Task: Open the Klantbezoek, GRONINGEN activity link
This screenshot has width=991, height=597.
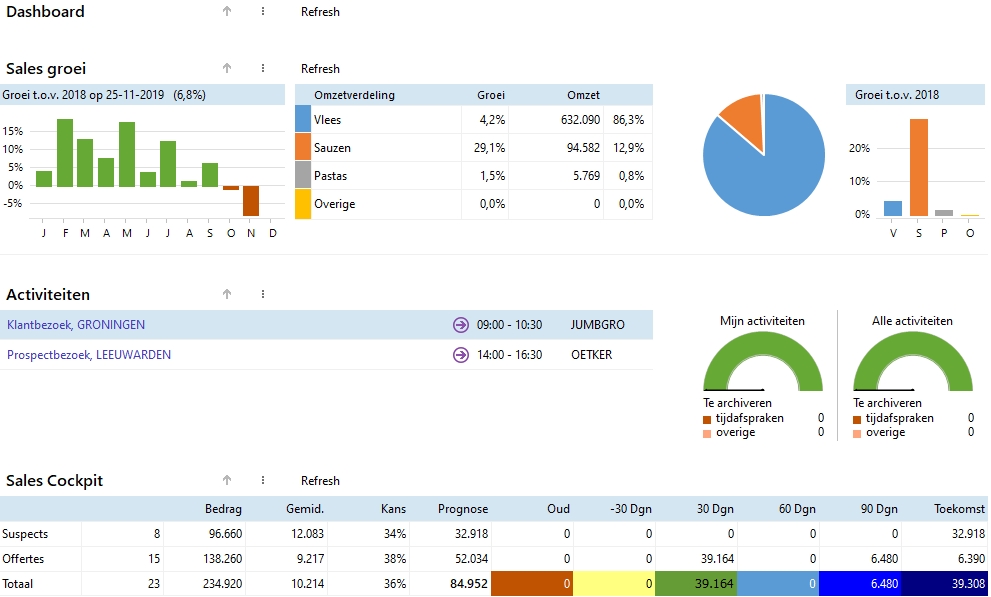Action: [x=76, y=325]
